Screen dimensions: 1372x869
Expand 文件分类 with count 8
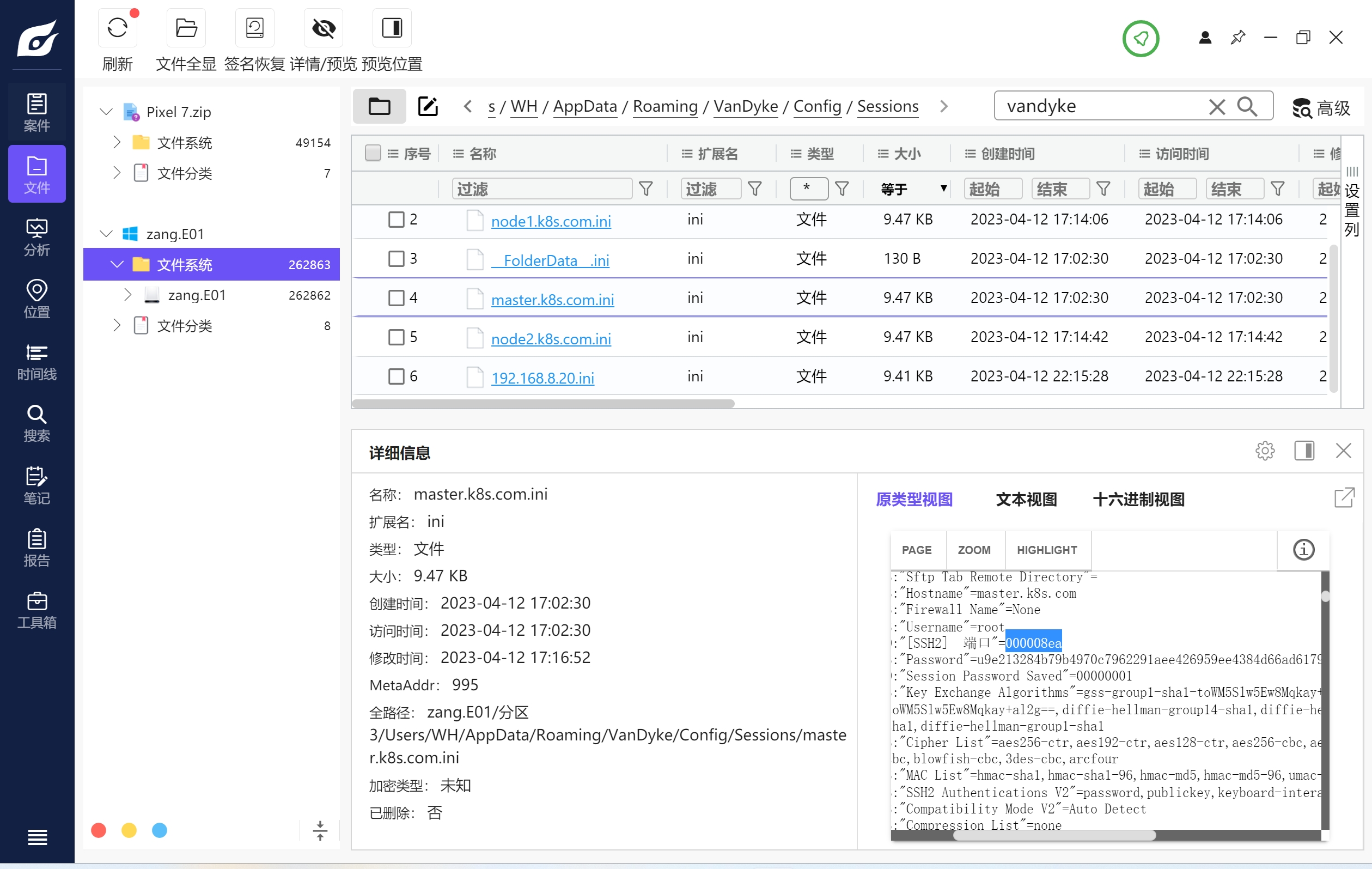pyautogui.click(x=117, y=325)
